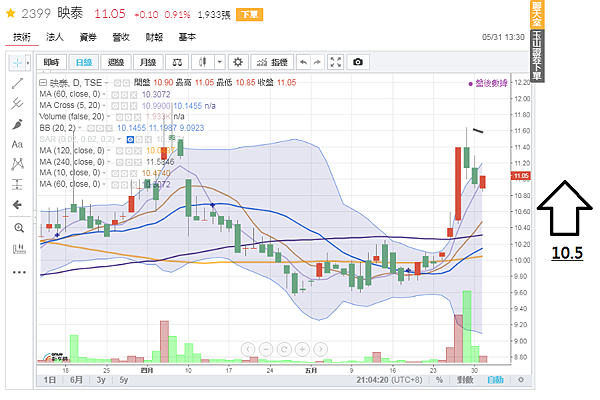
Task: Toggle the 自動 auto scale option
Action: click(496, 380)
